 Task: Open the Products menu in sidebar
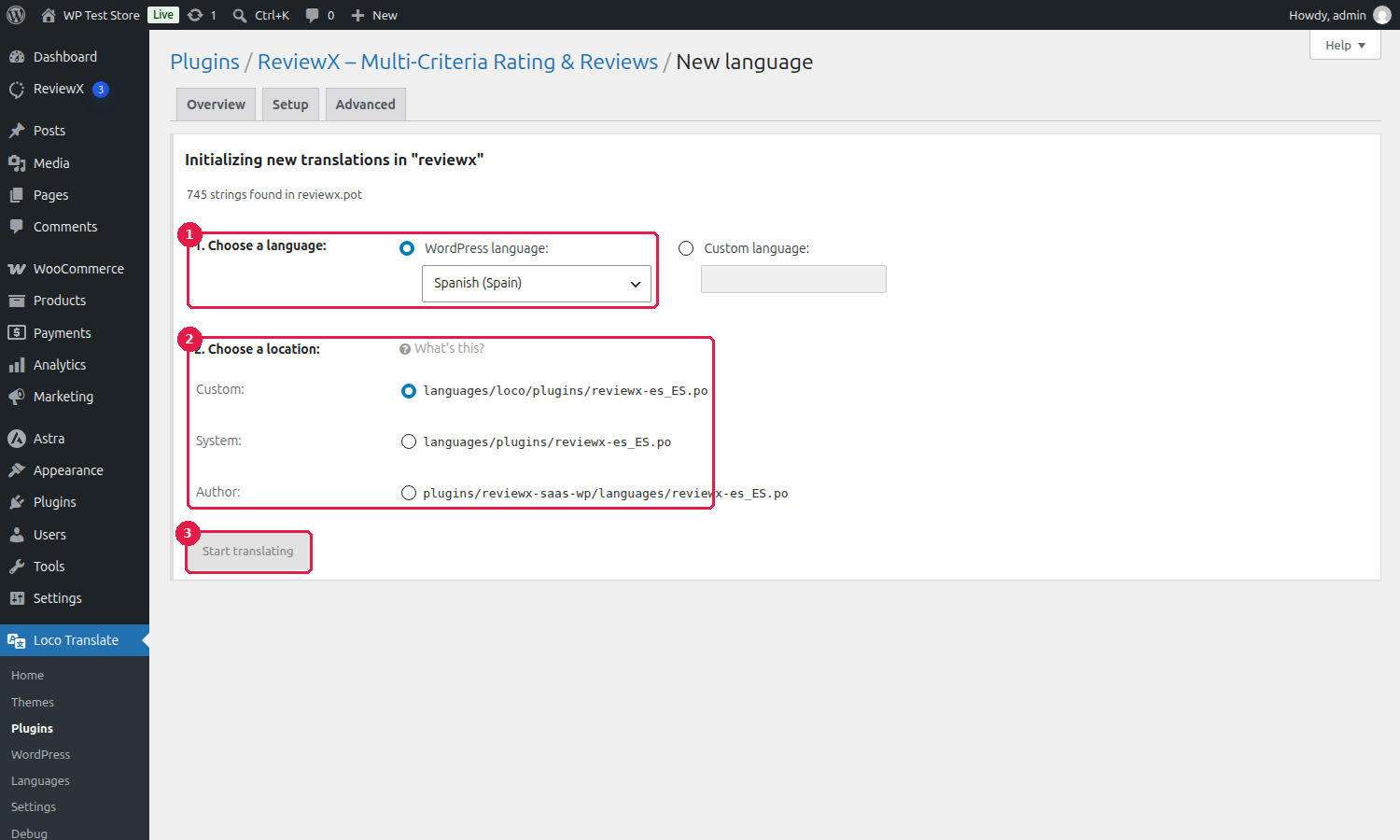point(75,301)
